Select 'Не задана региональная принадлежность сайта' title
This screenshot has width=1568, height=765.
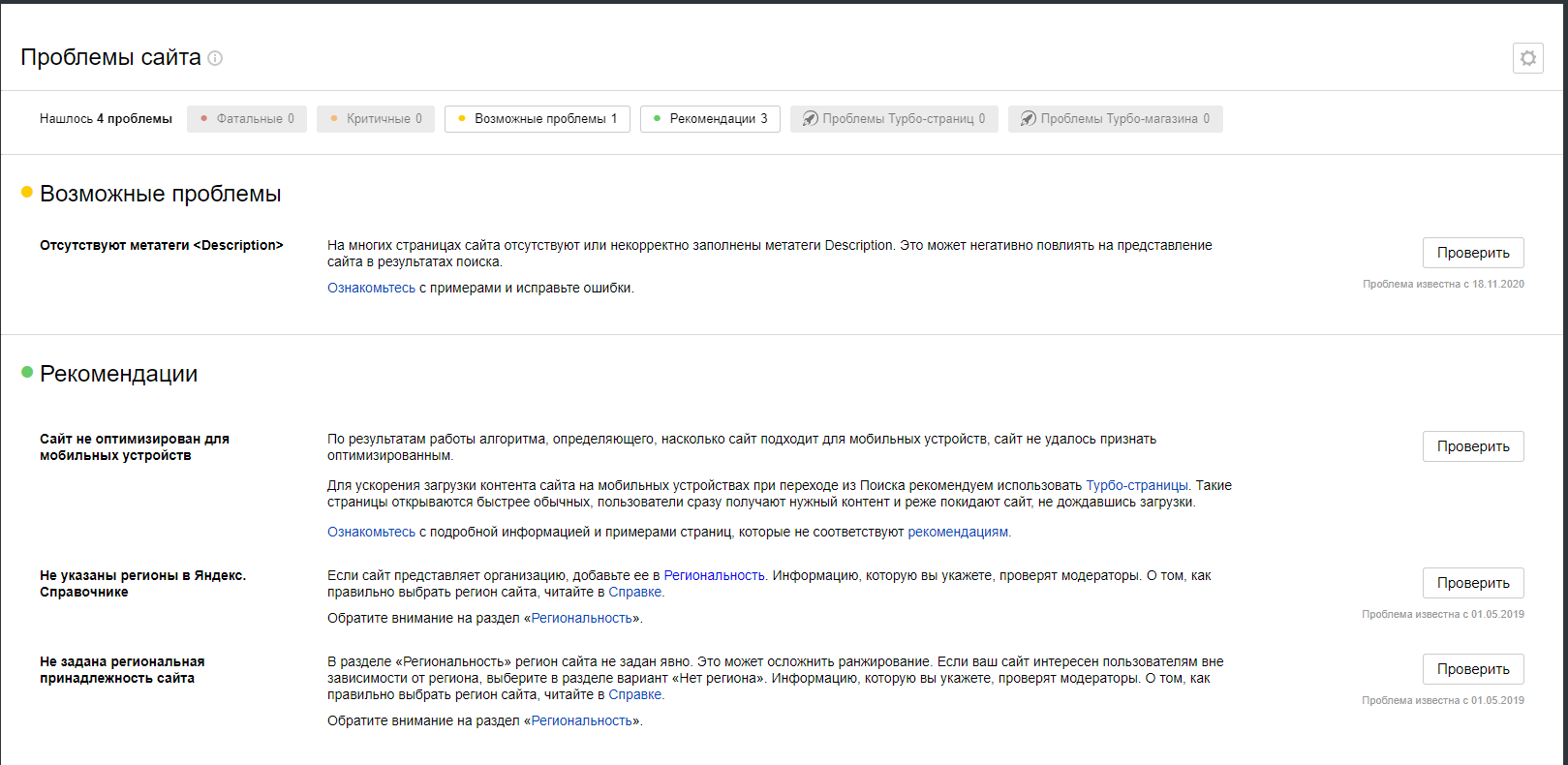(122, 670)
